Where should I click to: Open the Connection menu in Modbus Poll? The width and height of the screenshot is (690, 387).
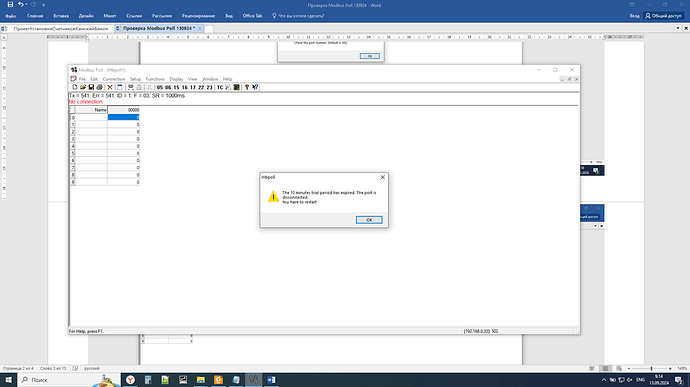point(114,79)
